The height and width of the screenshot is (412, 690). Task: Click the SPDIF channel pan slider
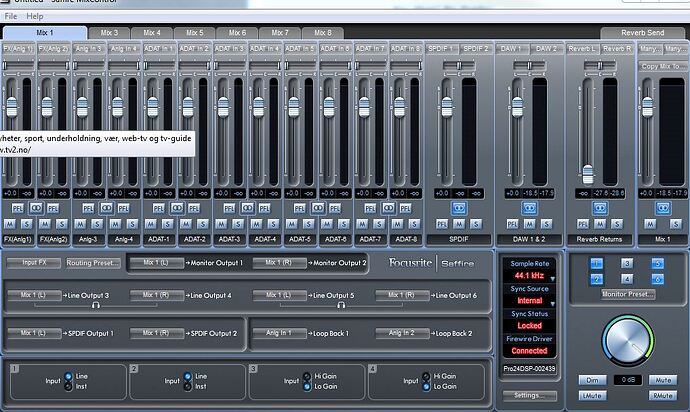click(459, 66)
